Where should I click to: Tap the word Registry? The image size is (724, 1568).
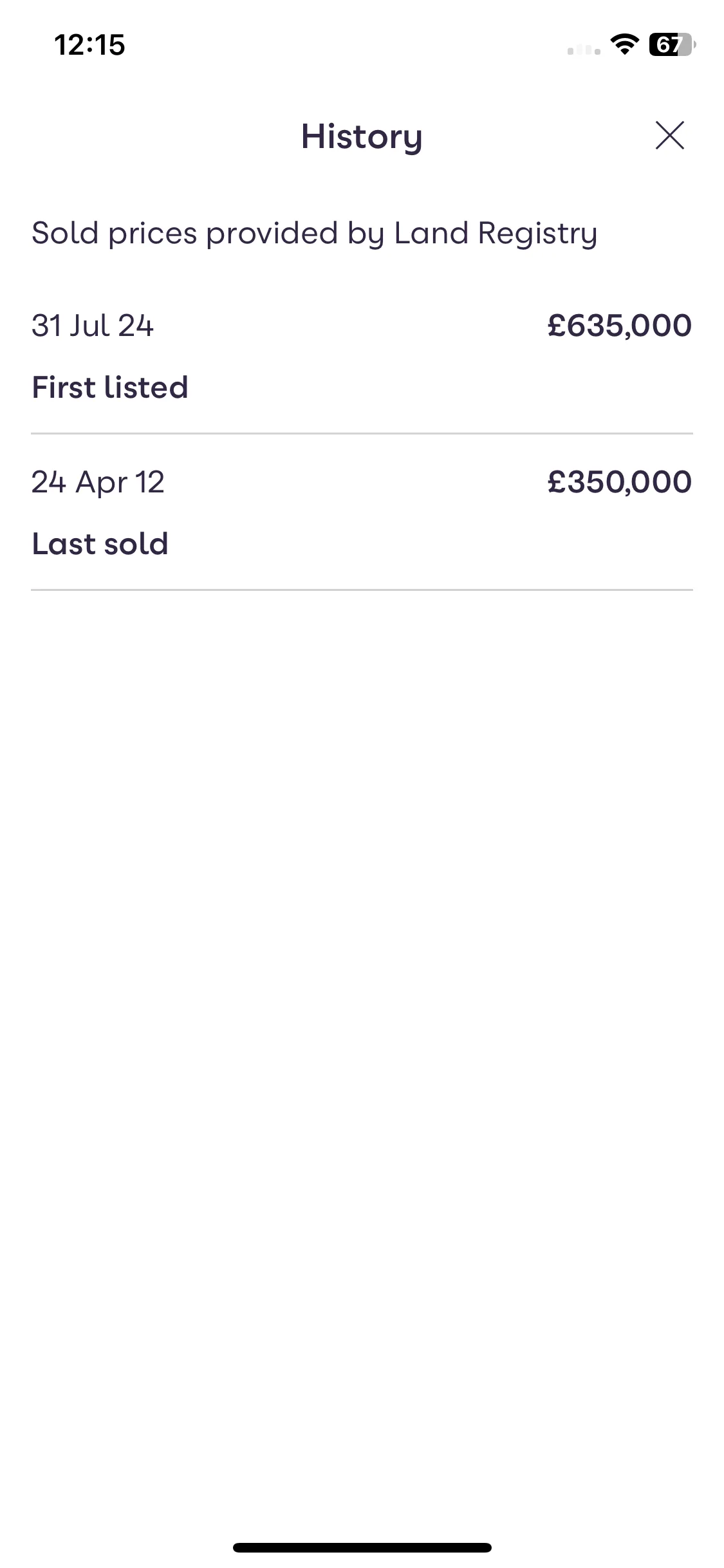coord(537,234)
